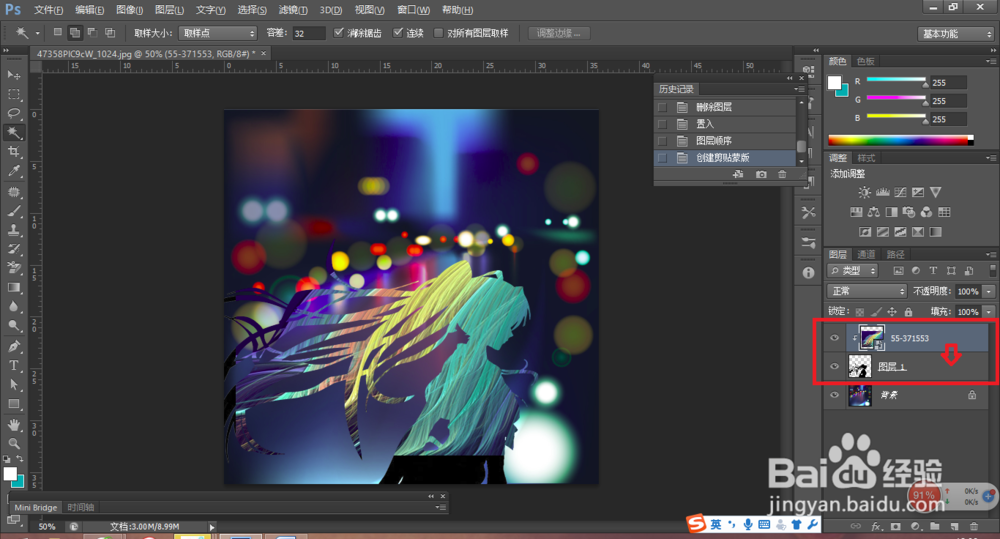The height and width of the screenshot is (539, 1000).
Task: Select the Crop tool
Action: pyautogui.click(x=13, y=152)
